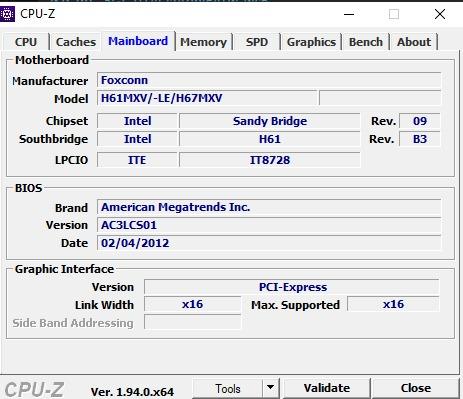Click the H61MXV model field
The height and width of the screenshot is (399, 463).
(207, 98)
